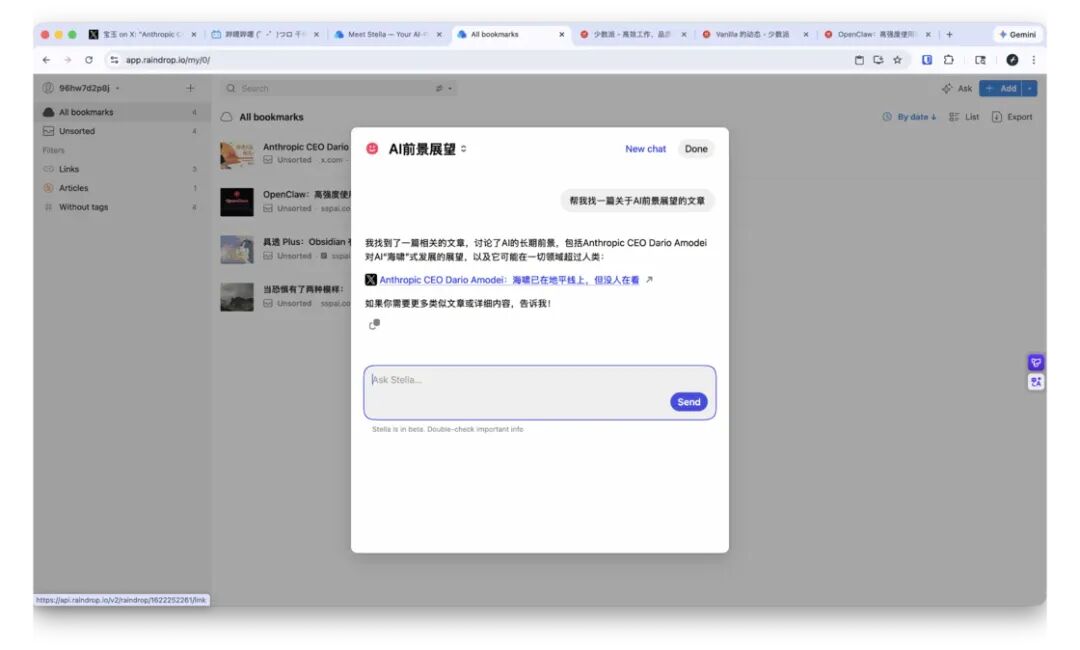Click the browser address bar URL
The image size is (1080, 650).
pyautogui.click(x=167, y=60)
